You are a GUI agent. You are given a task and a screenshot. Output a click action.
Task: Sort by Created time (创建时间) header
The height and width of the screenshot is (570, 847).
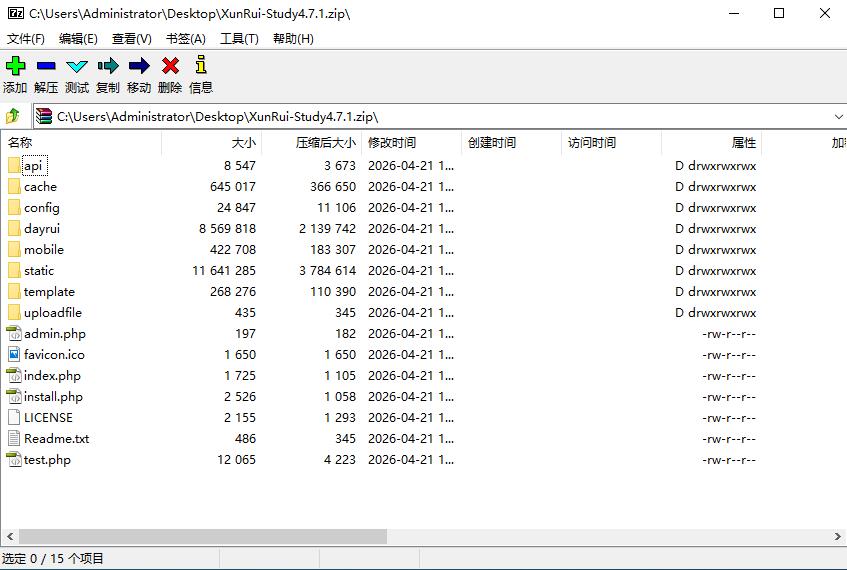[511, 143]
